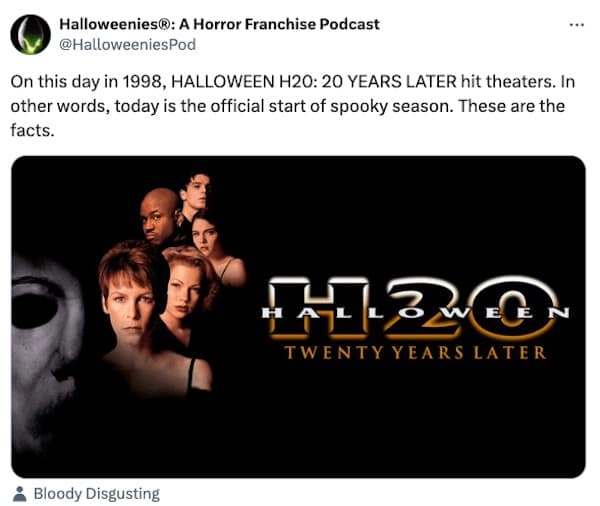Click the person icon beside Bloody Disgusting
Viewport: 600px width, 506px height.
[x=20, y=494]
